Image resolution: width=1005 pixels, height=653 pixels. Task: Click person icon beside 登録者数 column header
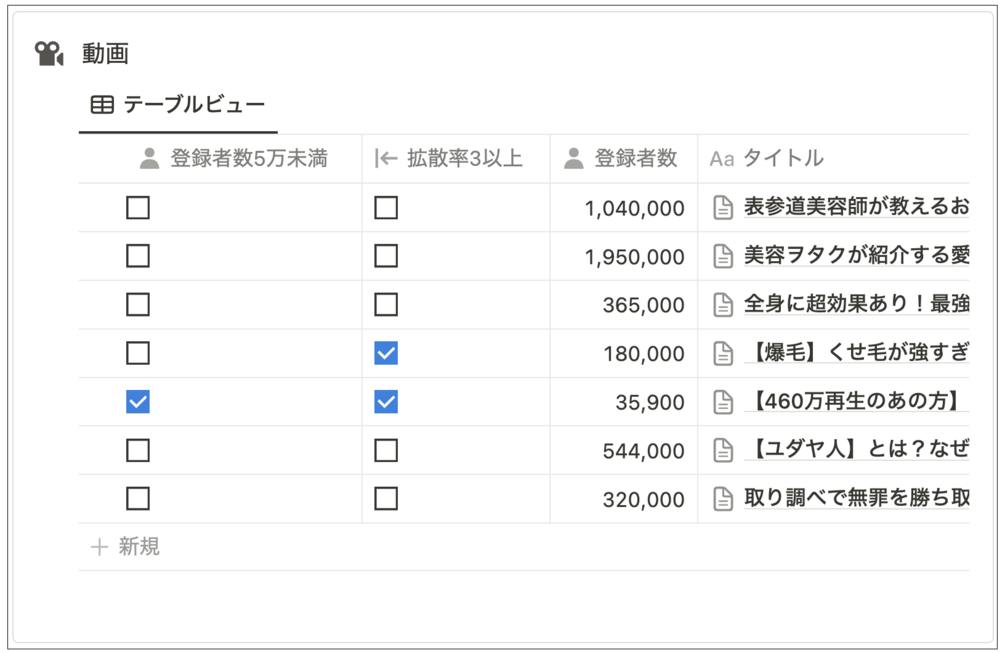(x=574, y=158)
